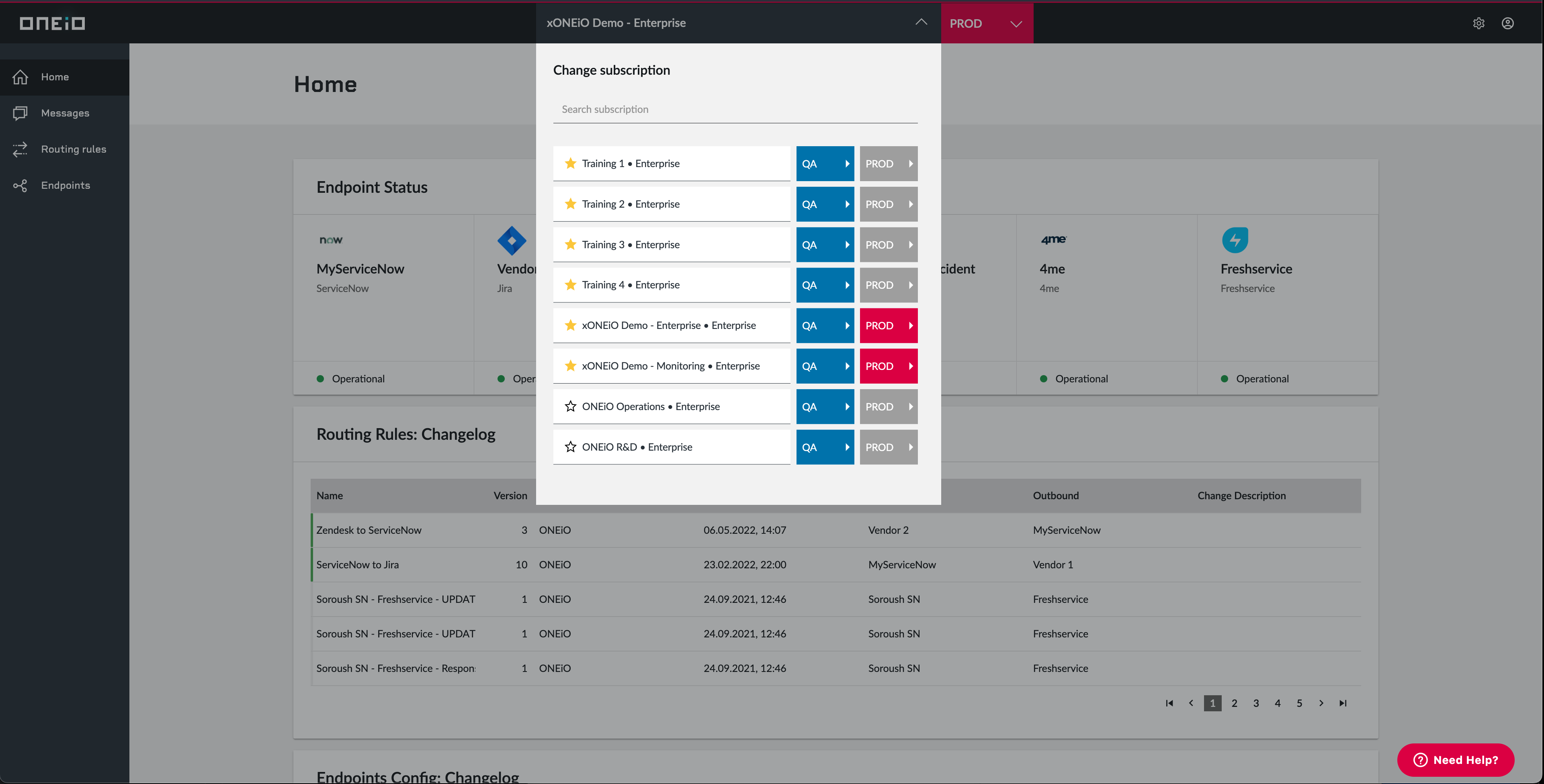Open the settings gear icon
Image resolution: width=1544 pixels, height=784 pixels.
click(x=1478, y=23)
